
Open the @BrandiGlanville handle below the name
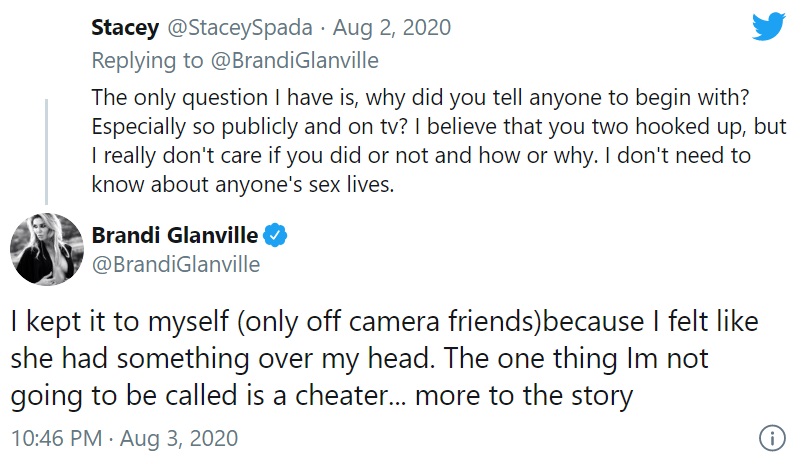click(176, 264)
